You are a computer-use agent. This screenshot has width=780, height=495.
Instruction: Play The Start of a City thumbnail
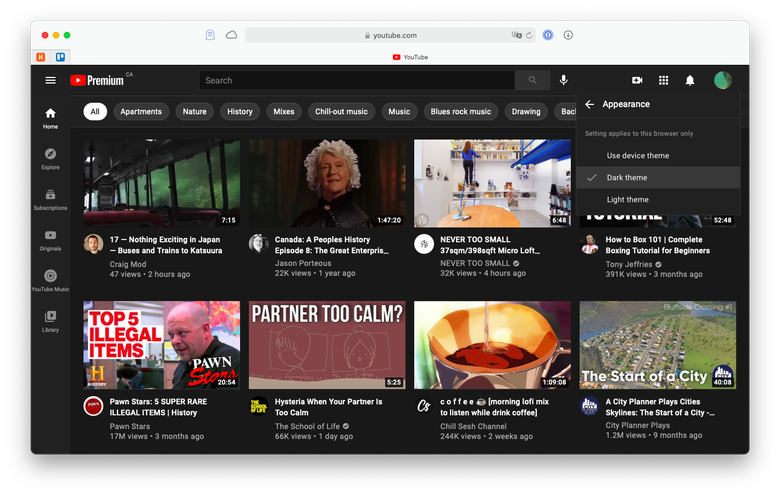[658, 345]
